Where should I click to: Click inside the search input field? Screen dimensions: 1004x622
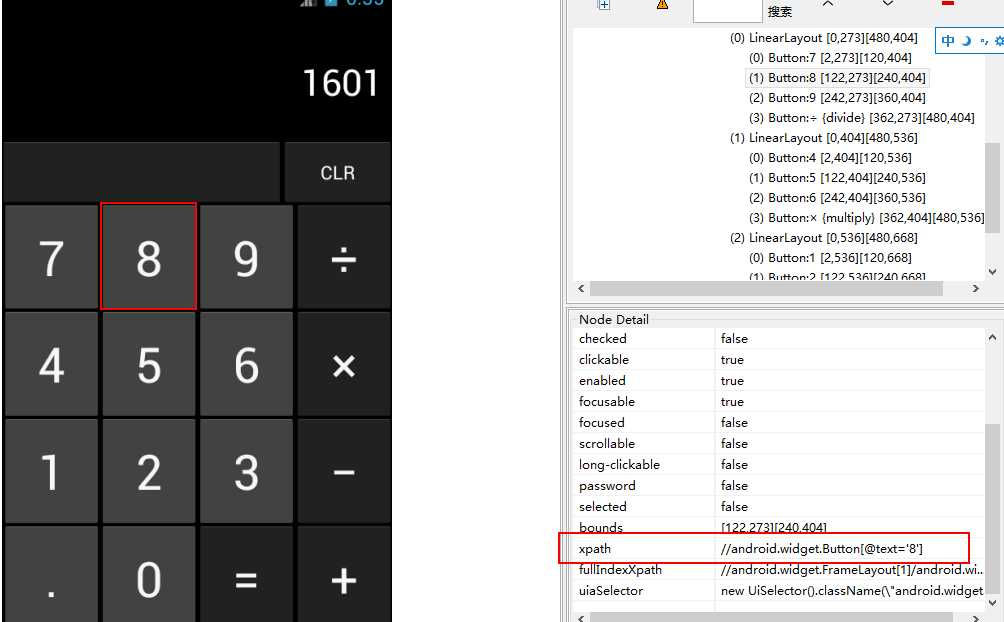coord(727,11)
